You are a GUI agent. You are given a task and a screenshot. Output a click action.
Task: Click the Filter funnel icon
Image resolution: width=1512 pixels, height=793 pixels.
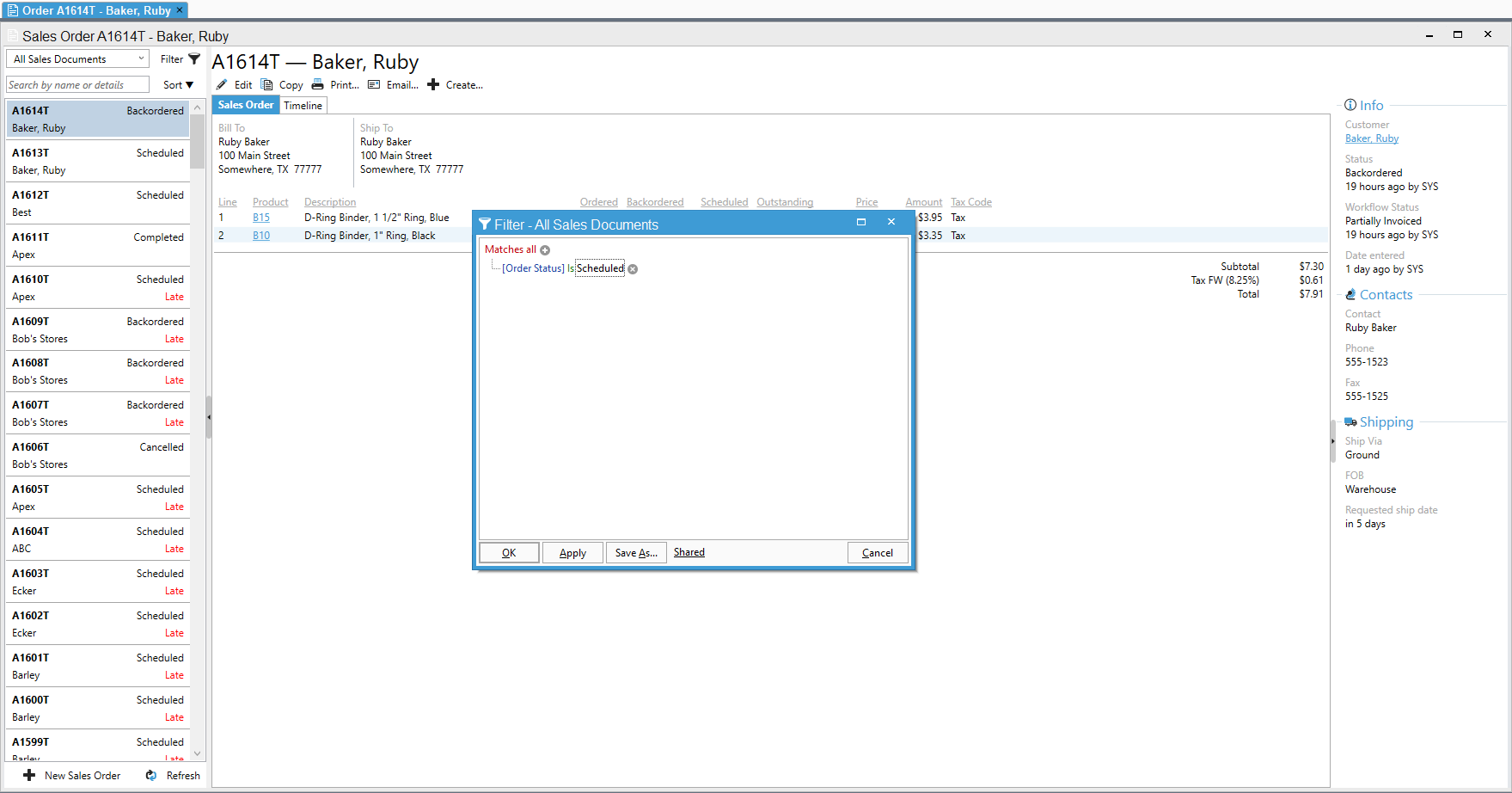click(194, 59)
